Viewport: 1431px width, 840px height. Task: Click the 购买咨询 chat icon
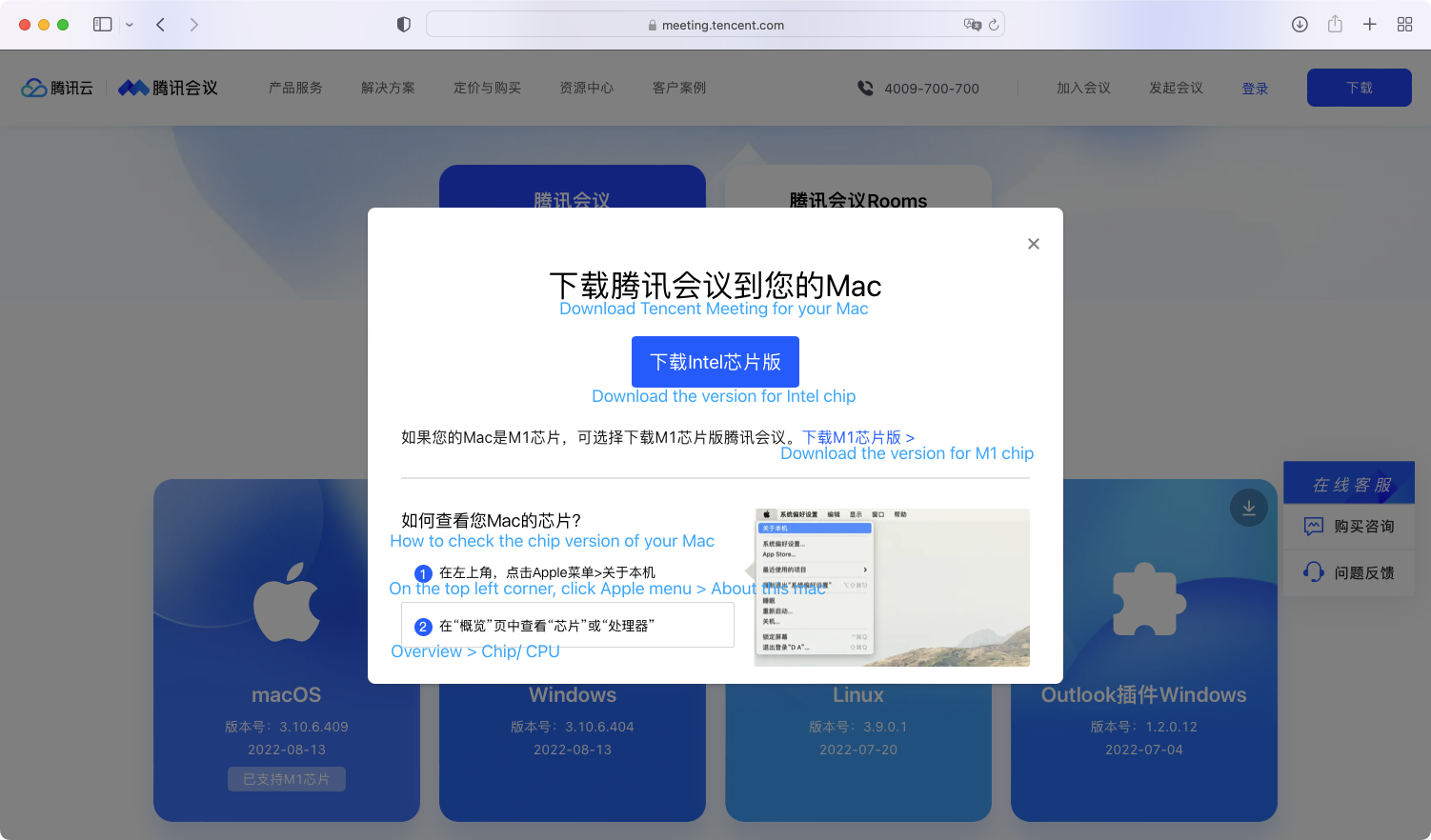click(1314, 527)
